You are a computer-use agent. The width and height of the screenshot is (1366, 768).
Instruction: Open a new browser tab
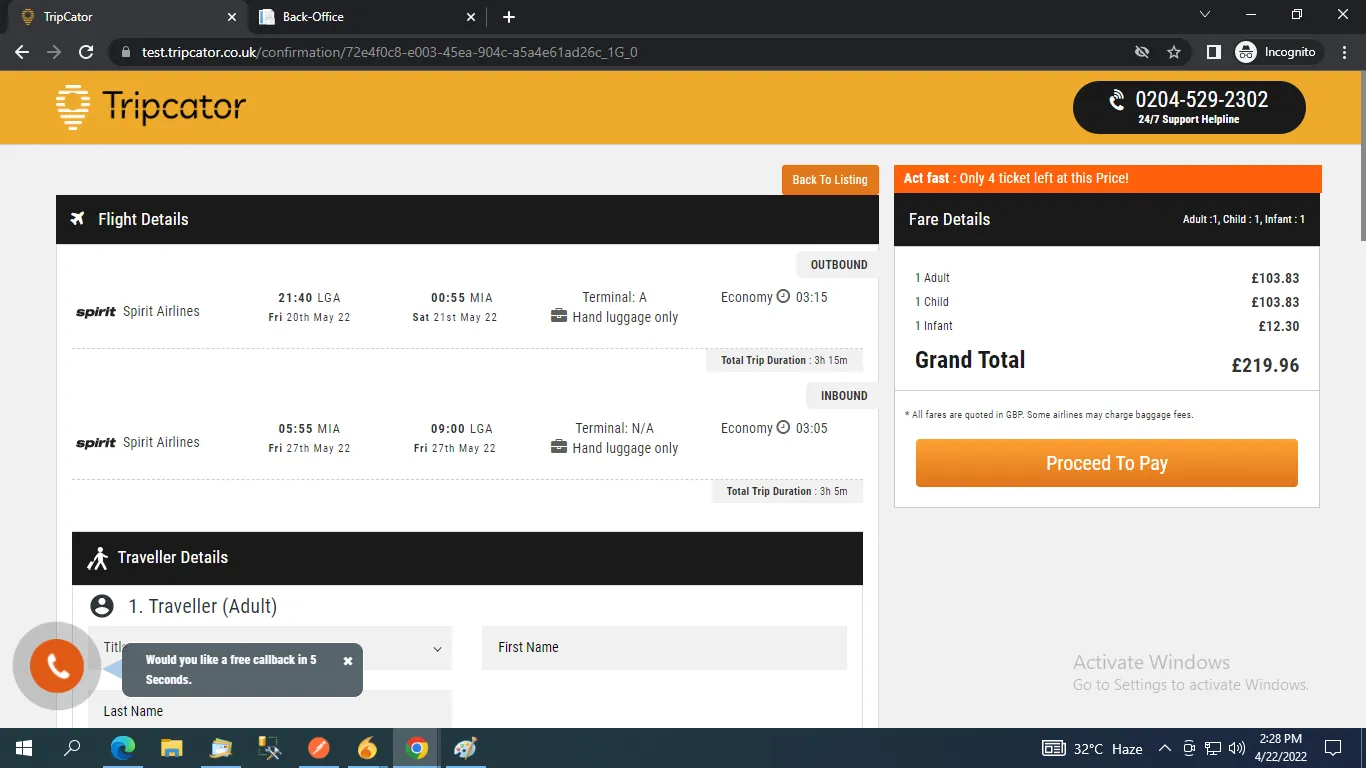(509, 17)
